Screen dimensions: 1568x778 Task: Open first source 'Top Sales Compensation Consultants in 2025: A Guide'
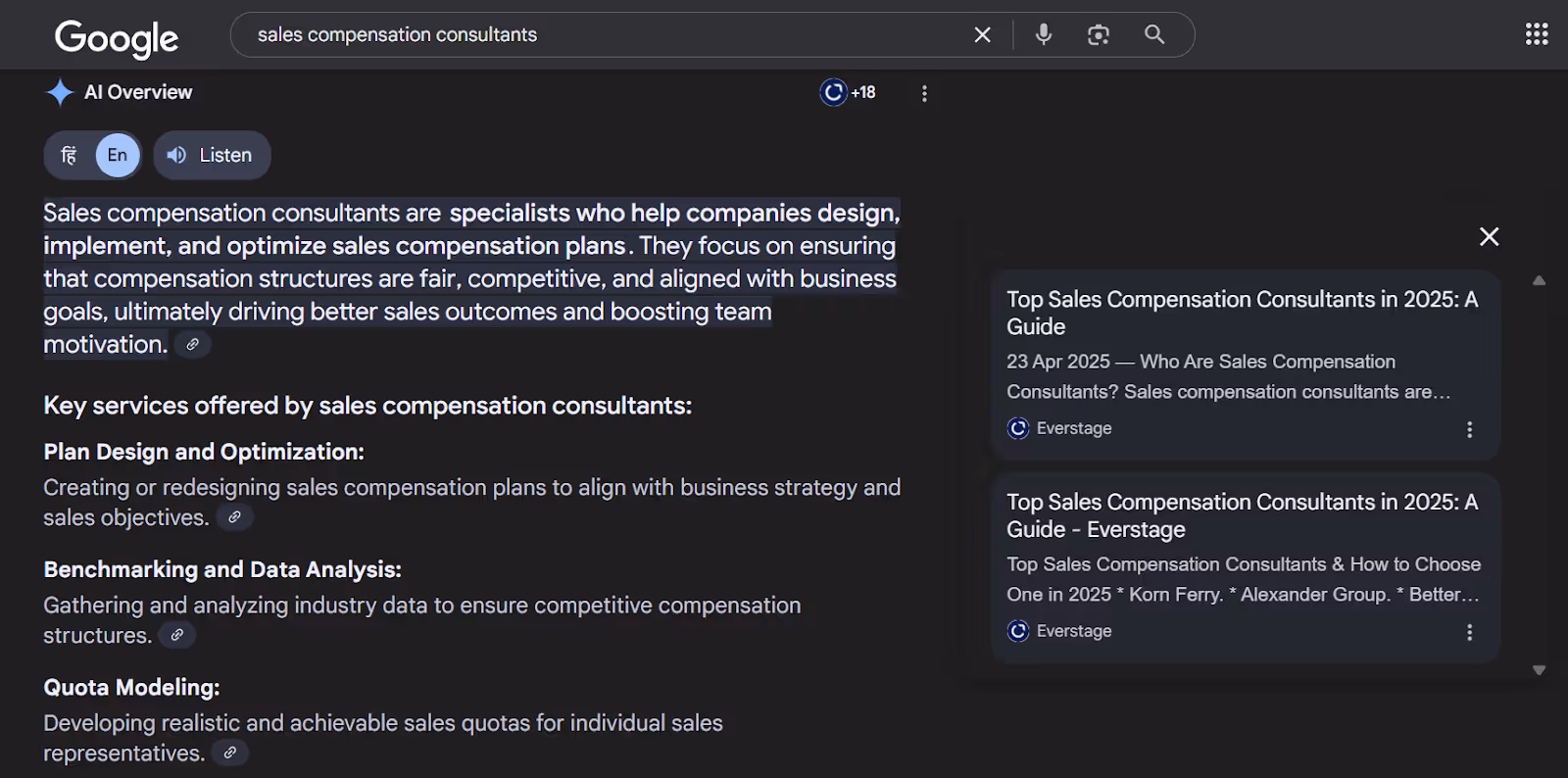coord(1242,313)
